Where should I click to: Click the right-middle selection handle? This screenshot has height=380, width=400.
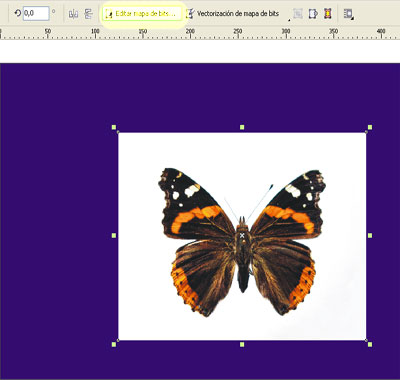[x=370, y=236]
